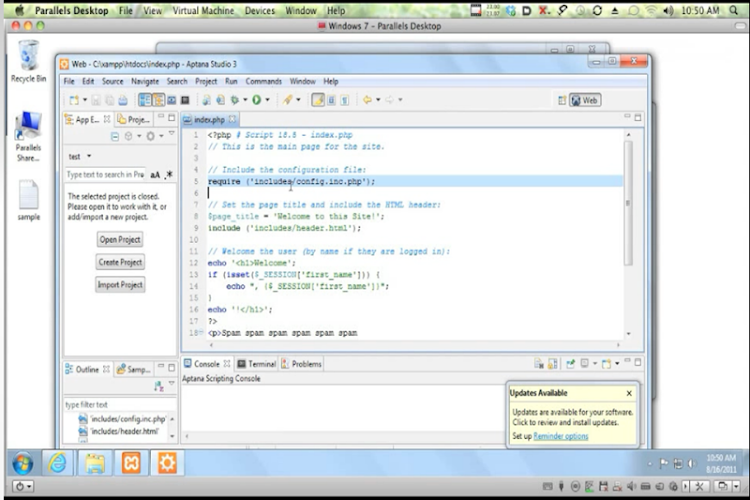Switch to the Terminal tab
Screen dimensions: 750x500
(x=256, y=364)
